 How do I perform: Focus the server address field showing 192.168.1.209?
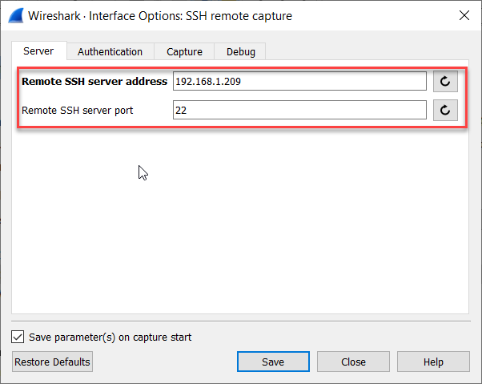[x=300, y=81]
